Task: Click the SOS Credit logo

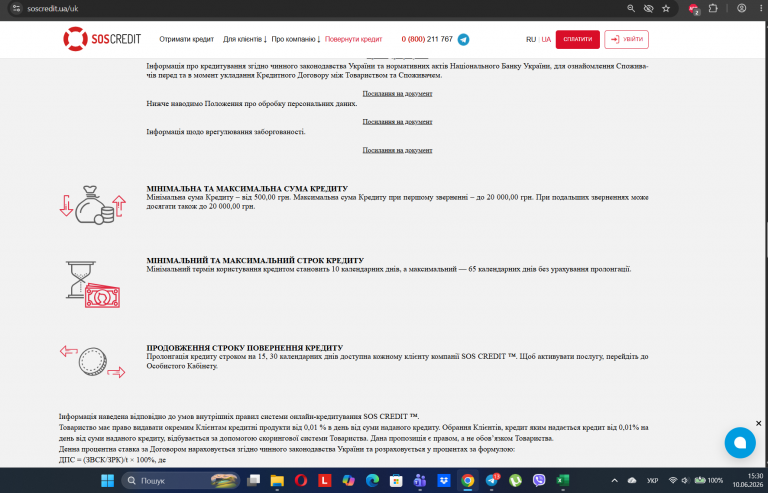Action: tap(102, 39)
